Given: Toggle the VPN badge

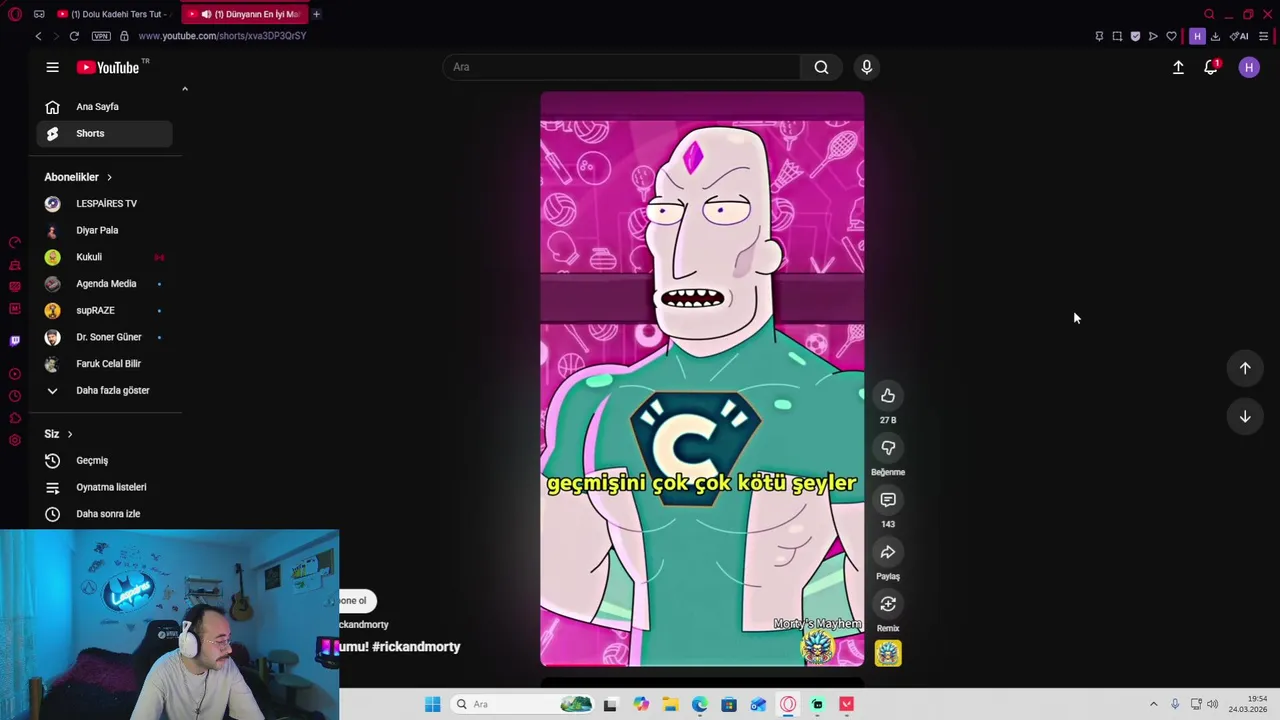Looking at the screenshot, I should (x=101, y=36).
